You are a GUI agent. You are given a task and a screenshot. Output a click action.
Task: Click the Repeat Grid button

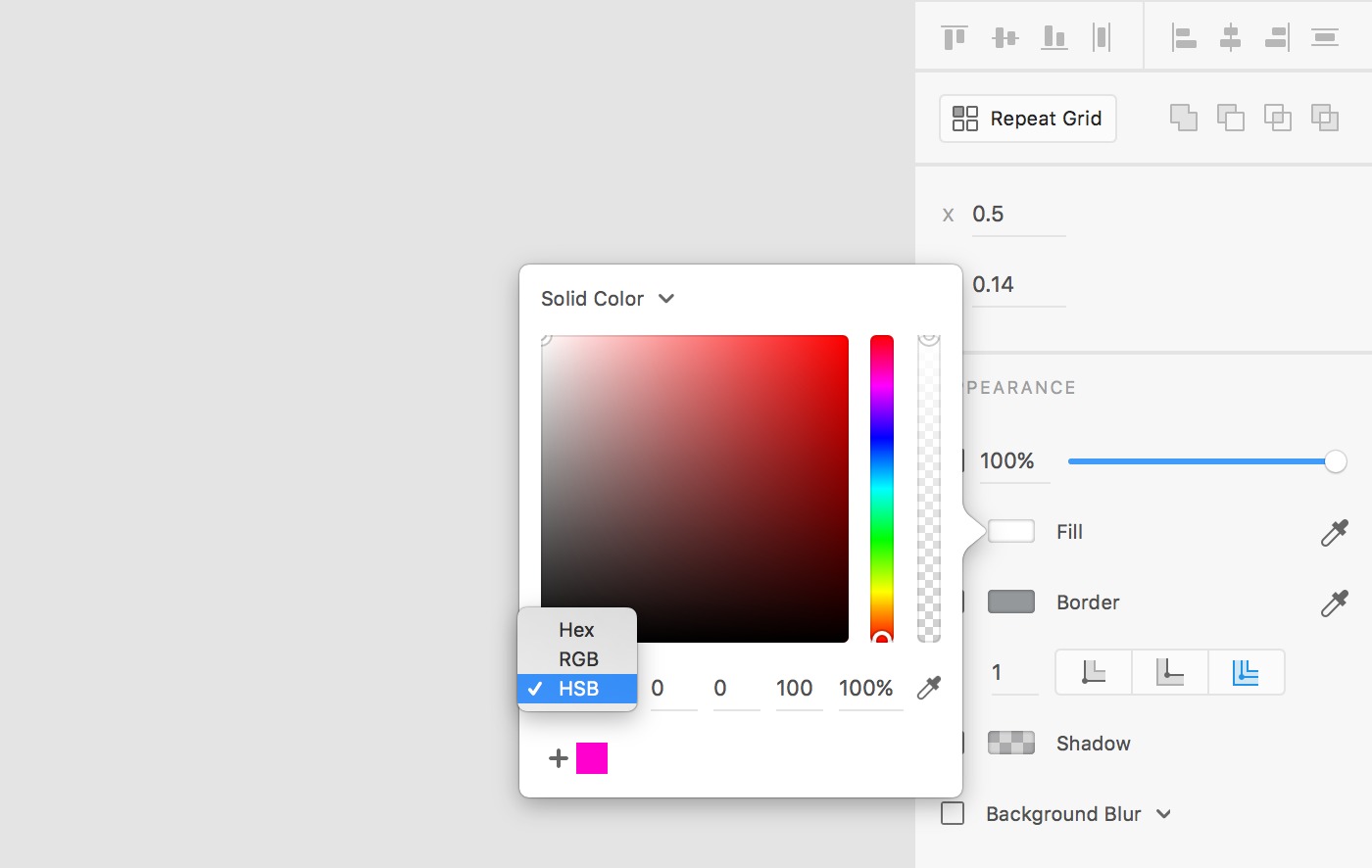tap(1028, 119)
